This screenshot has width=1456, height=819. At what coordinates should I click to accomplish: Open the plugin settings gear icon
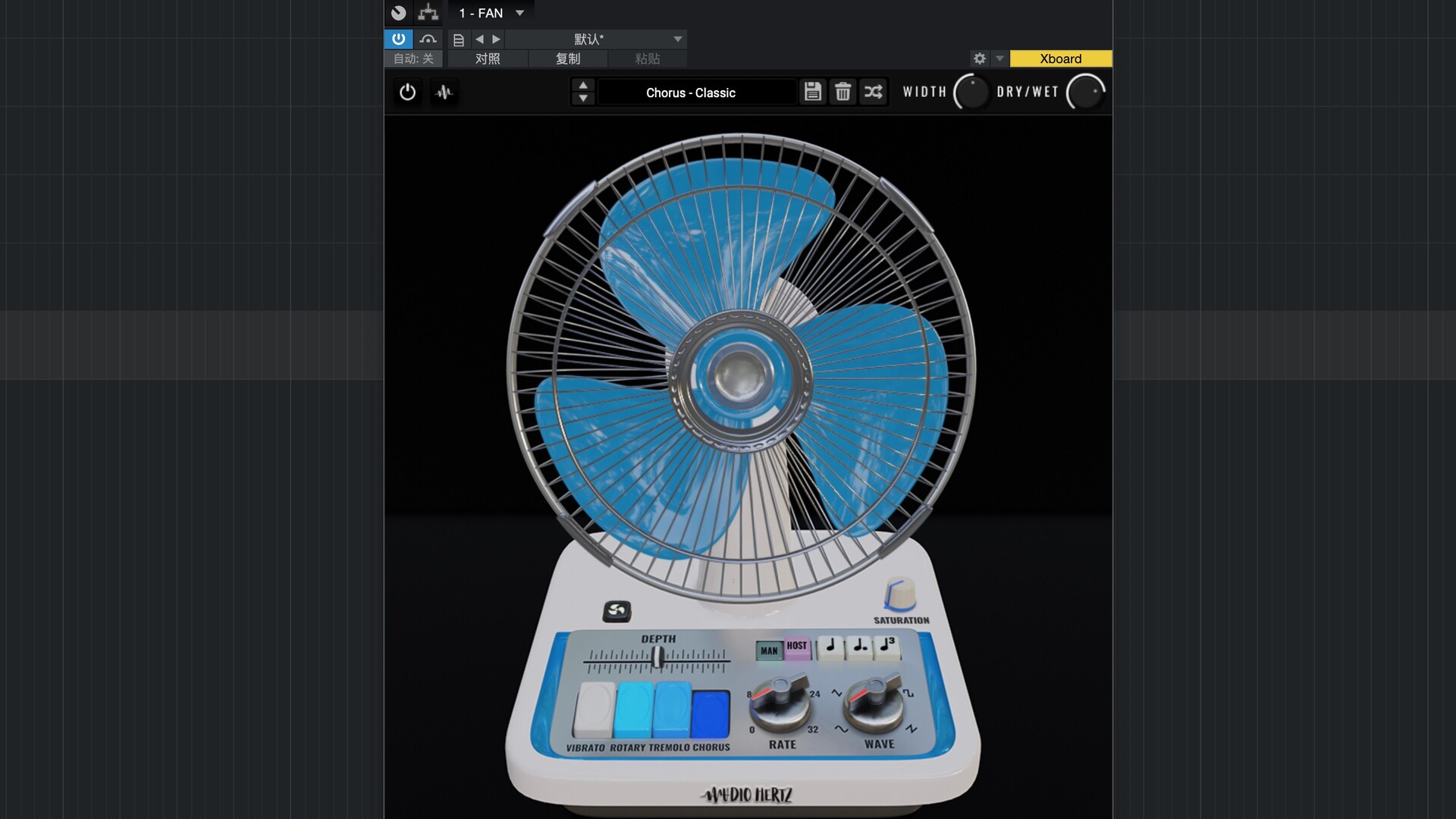[x=981, y=58]
